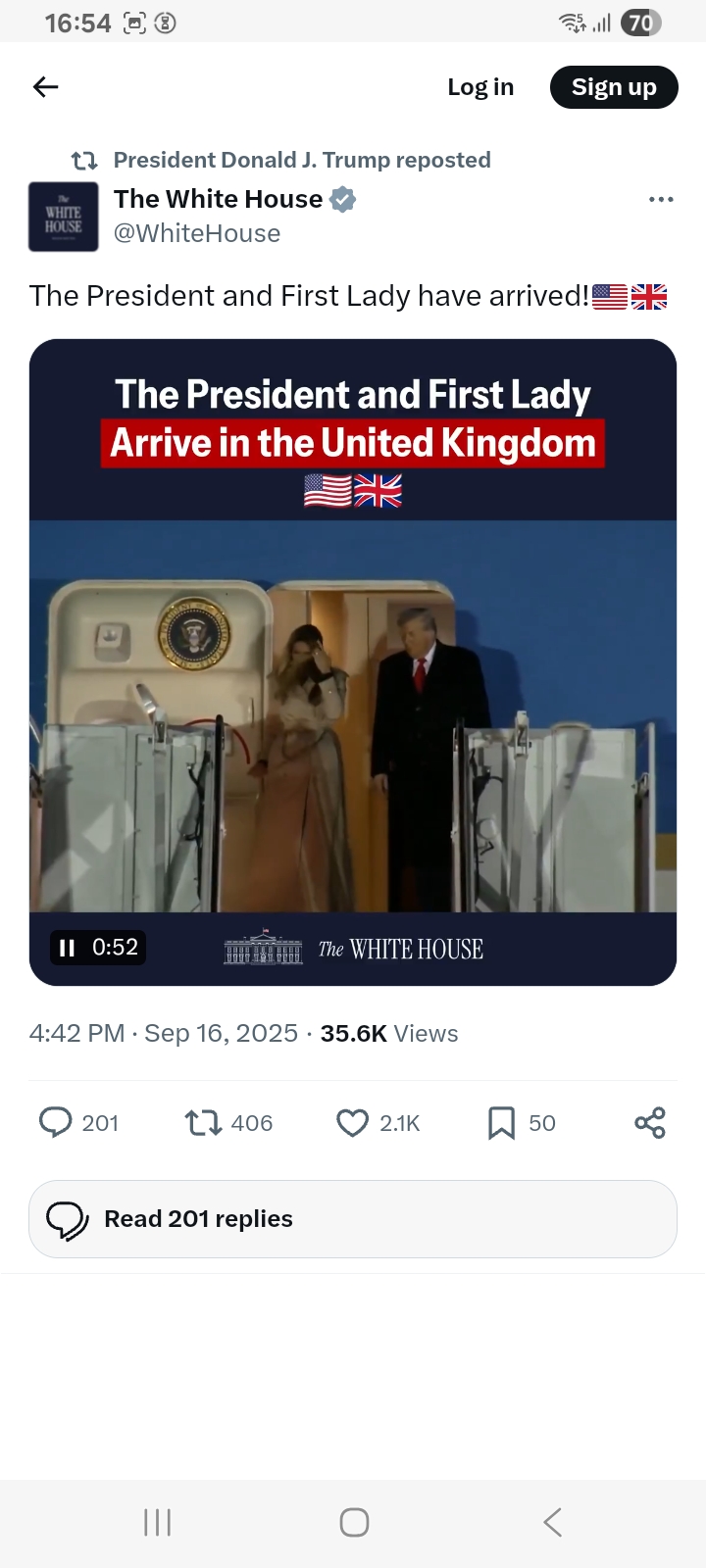Viewport: 706px width, 1568px height.
Task: Open the three-dot more options menu
Action: pyautogui.click(x=661, y=200)
